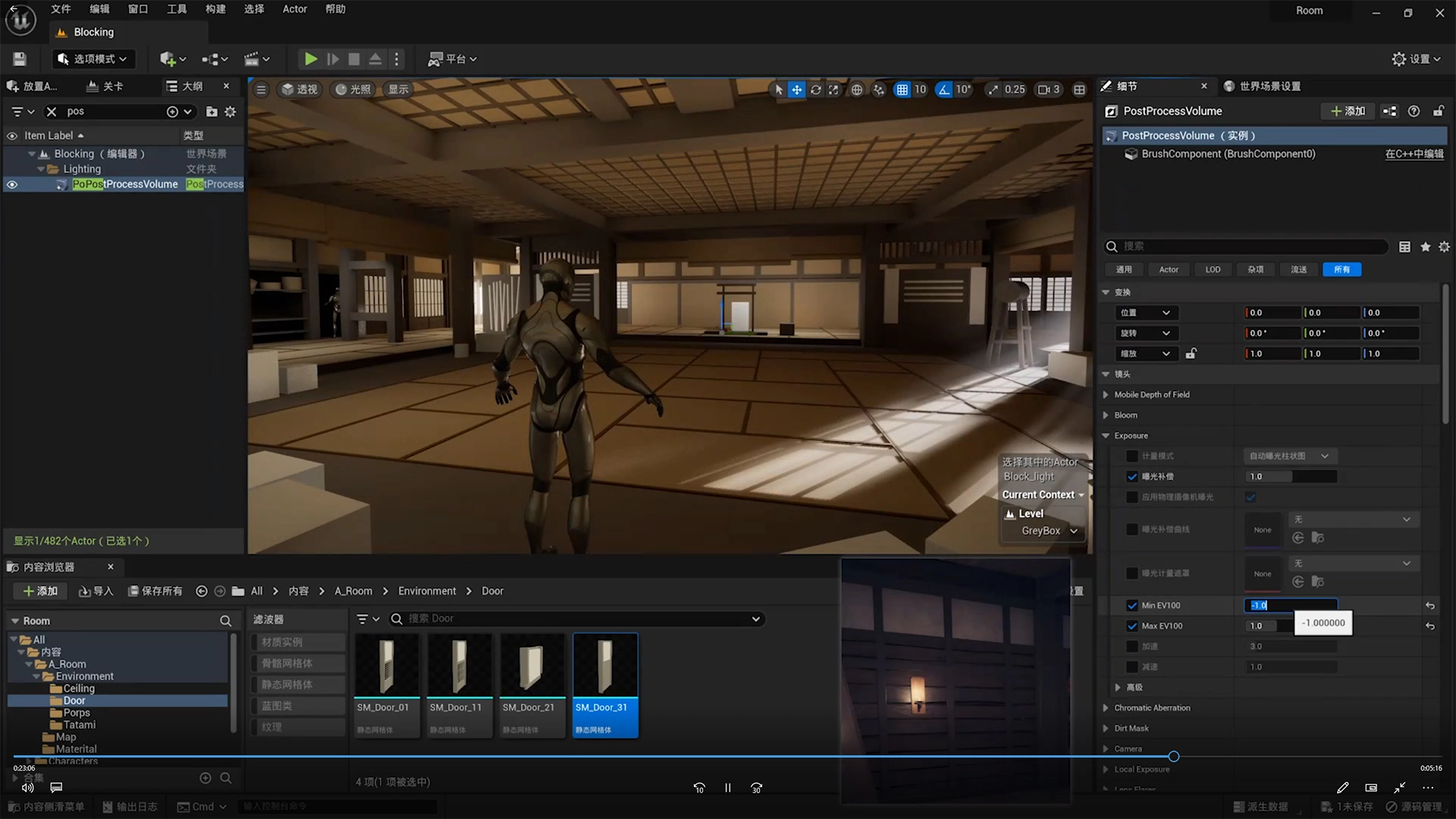Collapse the Exposure section
This screenshot has height=819, width=1456.
point(1106,435)
